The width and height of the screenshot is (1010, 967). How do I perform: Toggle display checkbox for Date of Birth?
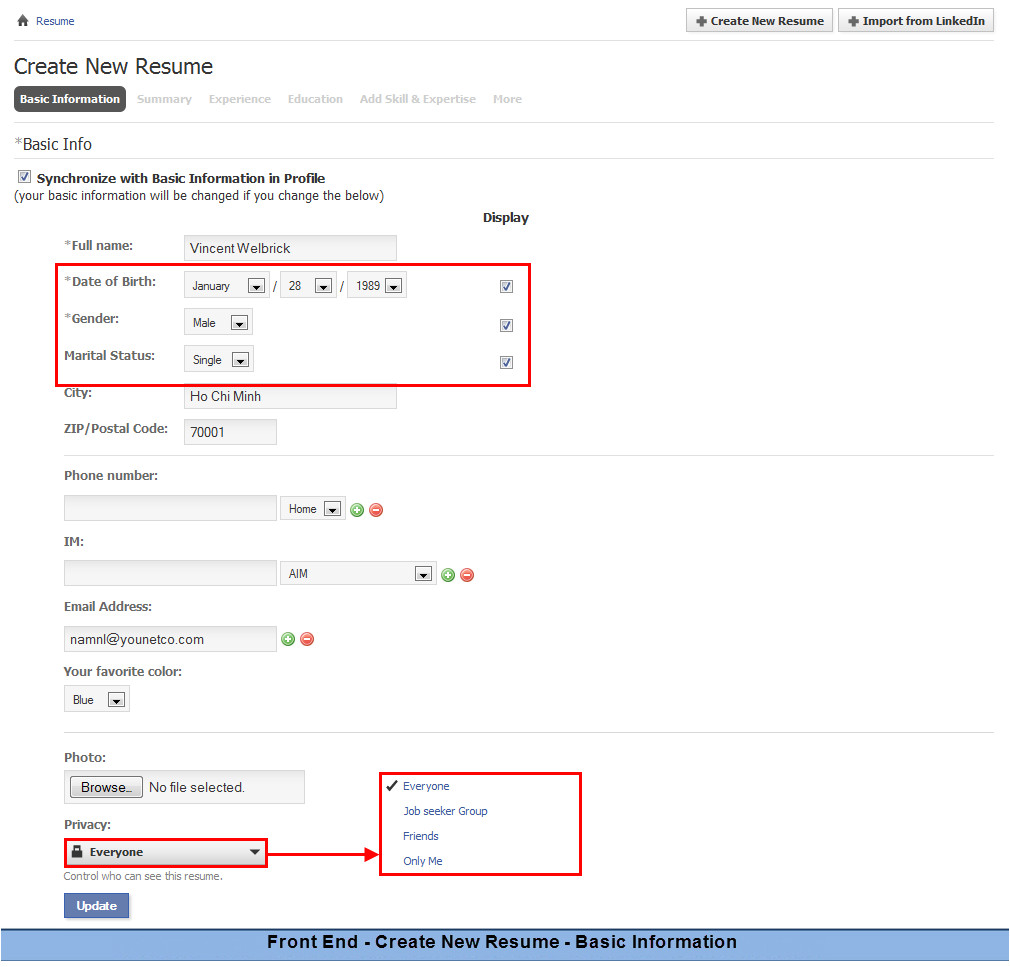click(506, 287)
